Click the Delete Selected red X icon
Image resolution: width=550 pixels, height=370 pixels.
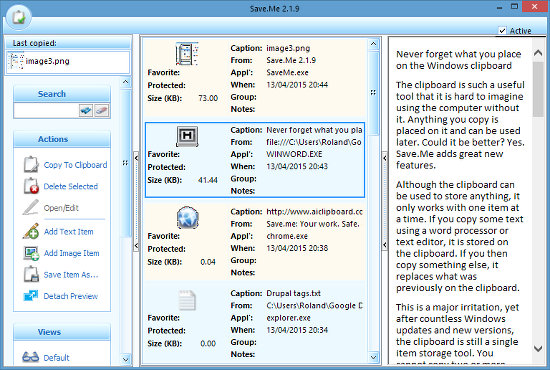31,186
